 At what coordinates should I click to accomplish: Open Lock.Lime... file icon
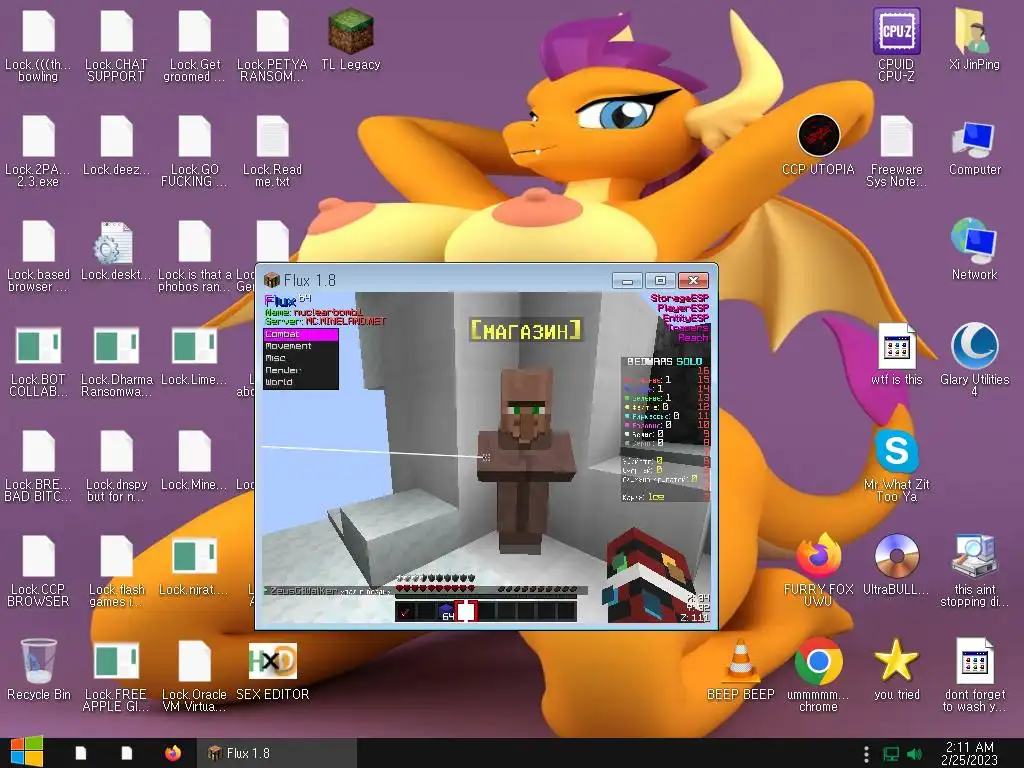pyautogui.click(x=194, y=346)
